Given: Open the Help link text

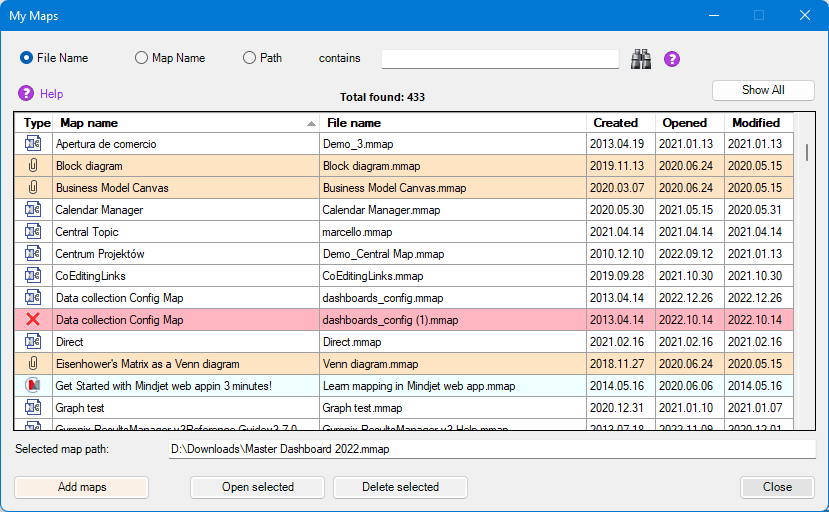Looking at the screenshot, I should pos(51,94).
